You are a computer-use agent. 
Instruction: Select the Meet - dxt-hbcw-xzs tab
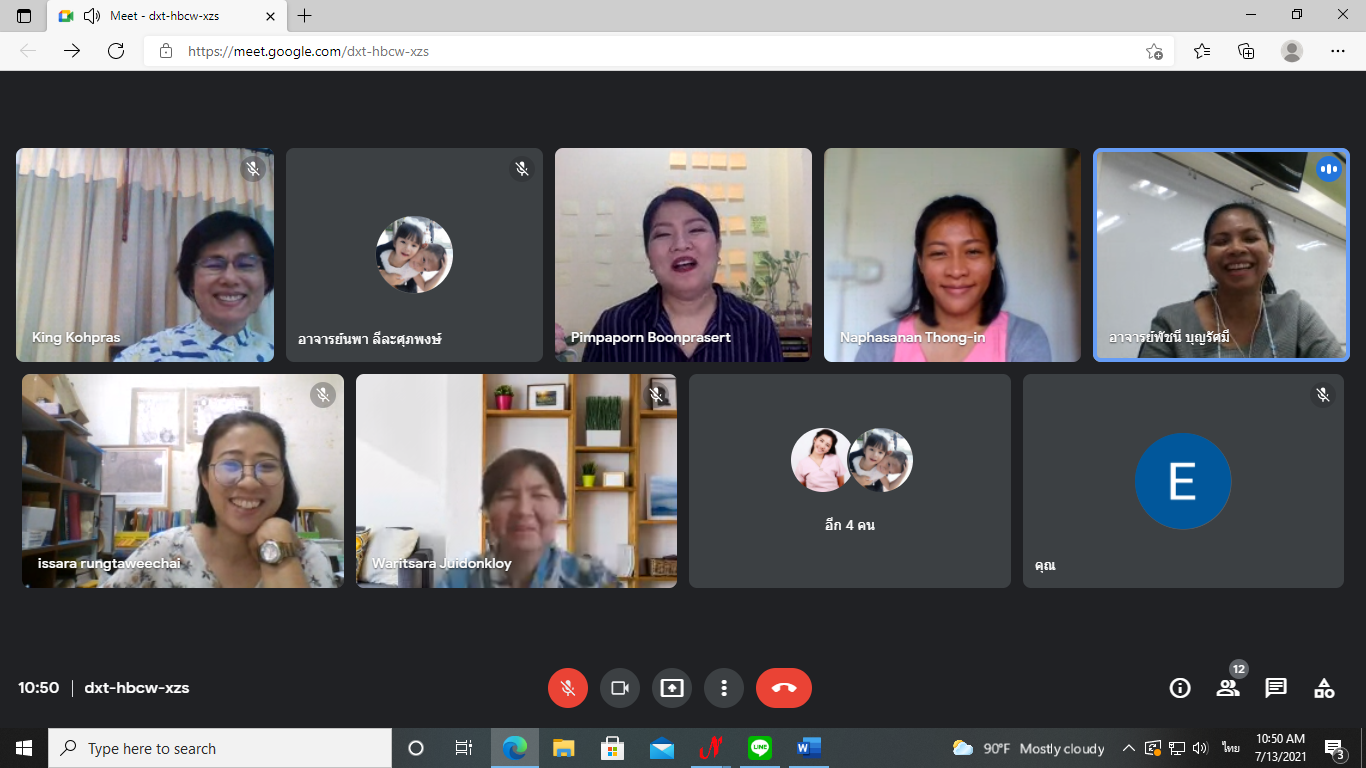point(165,16)
